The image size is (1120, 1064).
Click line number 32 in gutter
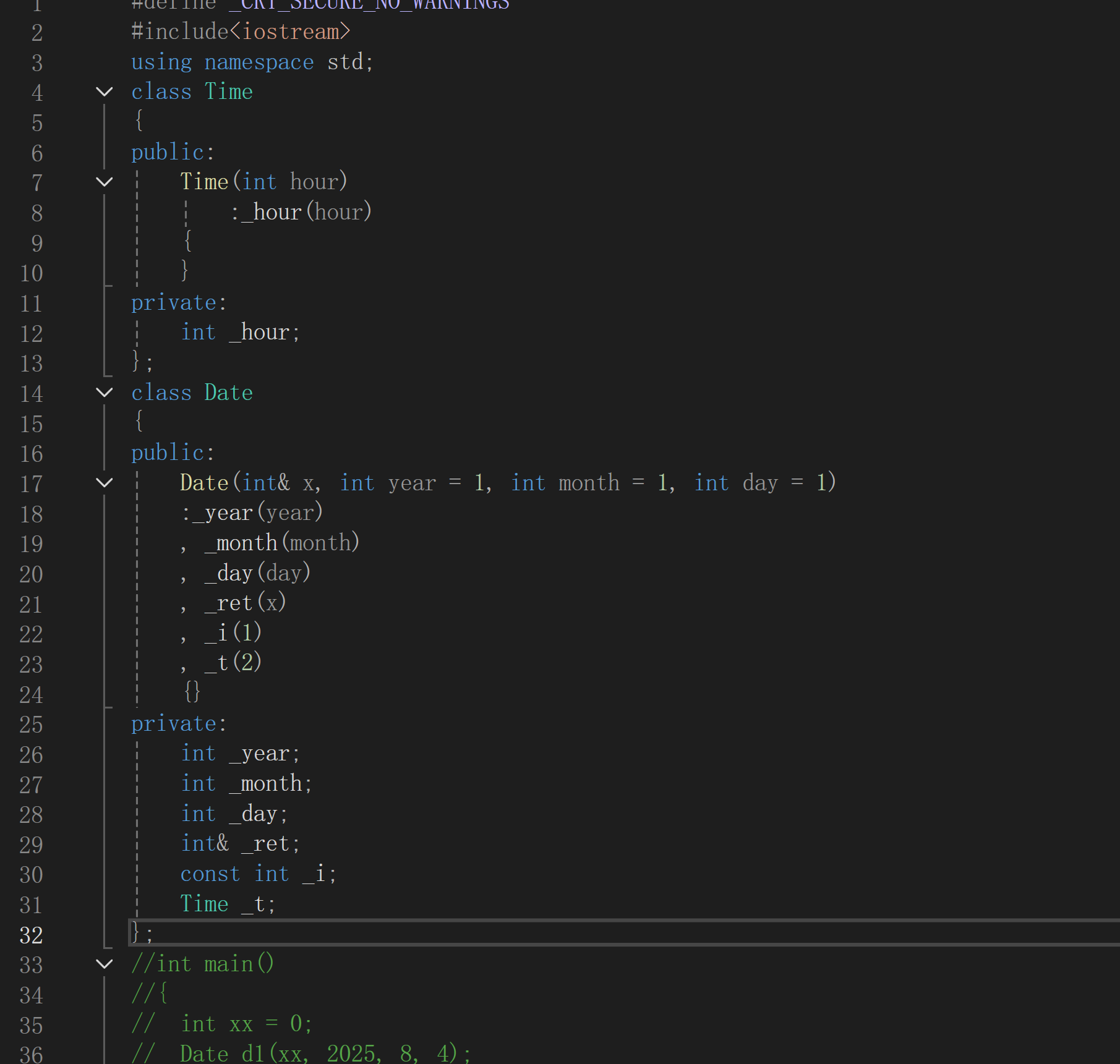[31, 935]
